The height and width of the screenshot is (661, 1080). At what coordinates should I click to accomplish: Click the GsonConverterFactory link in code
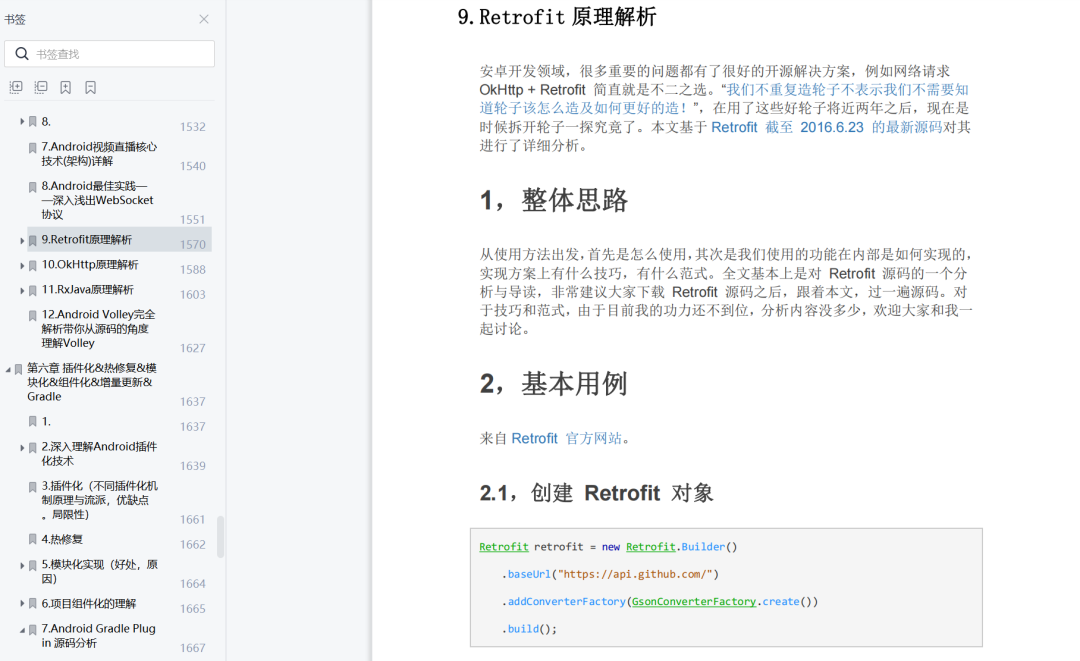(x=694, y=601)
